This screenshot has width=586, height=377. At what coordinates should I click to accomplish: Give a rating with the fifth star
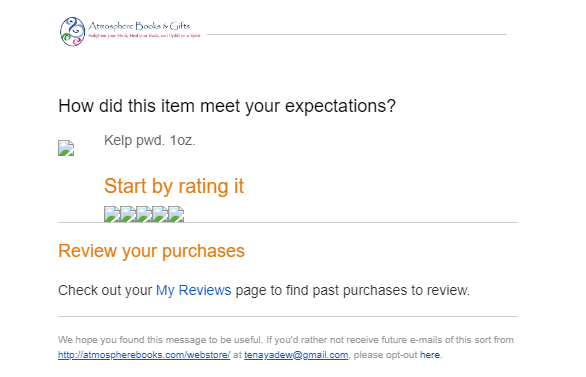click(176, 214)
